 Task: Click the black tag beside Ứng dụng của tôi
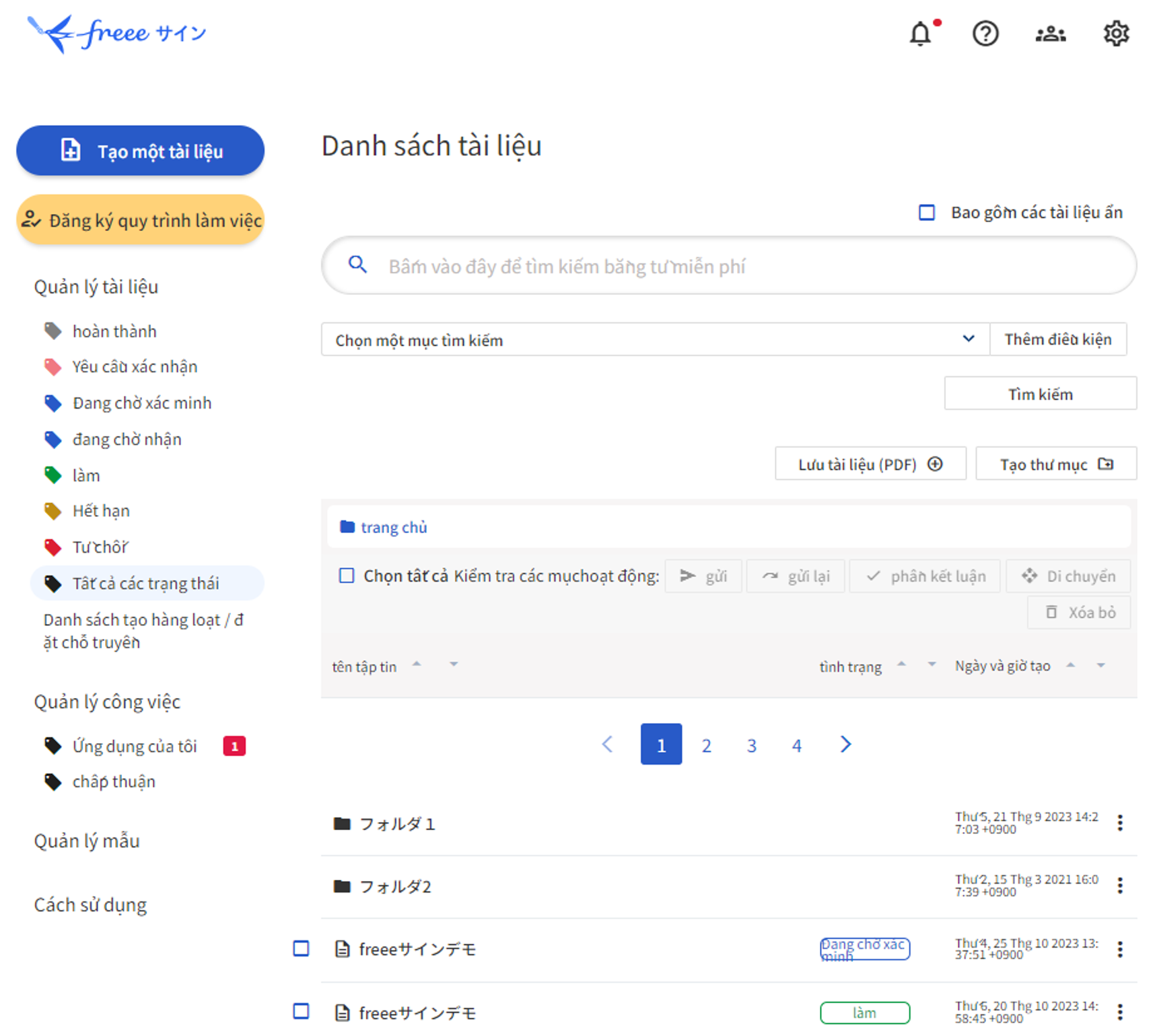(x=53, y=746)
